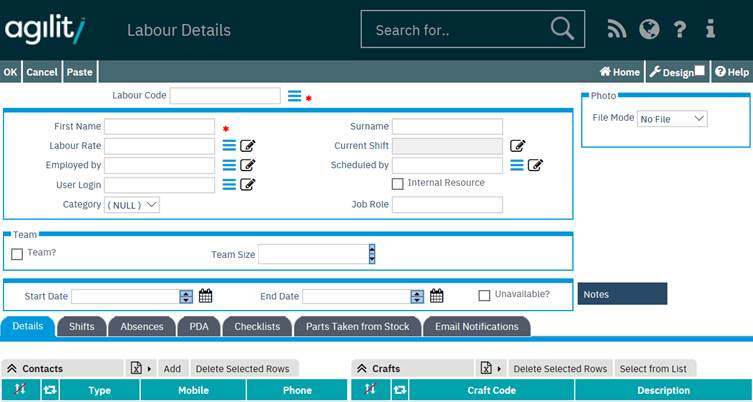Enable the Internal Resource checkbox
Screen dimensions: 753x402
point(398,184)
